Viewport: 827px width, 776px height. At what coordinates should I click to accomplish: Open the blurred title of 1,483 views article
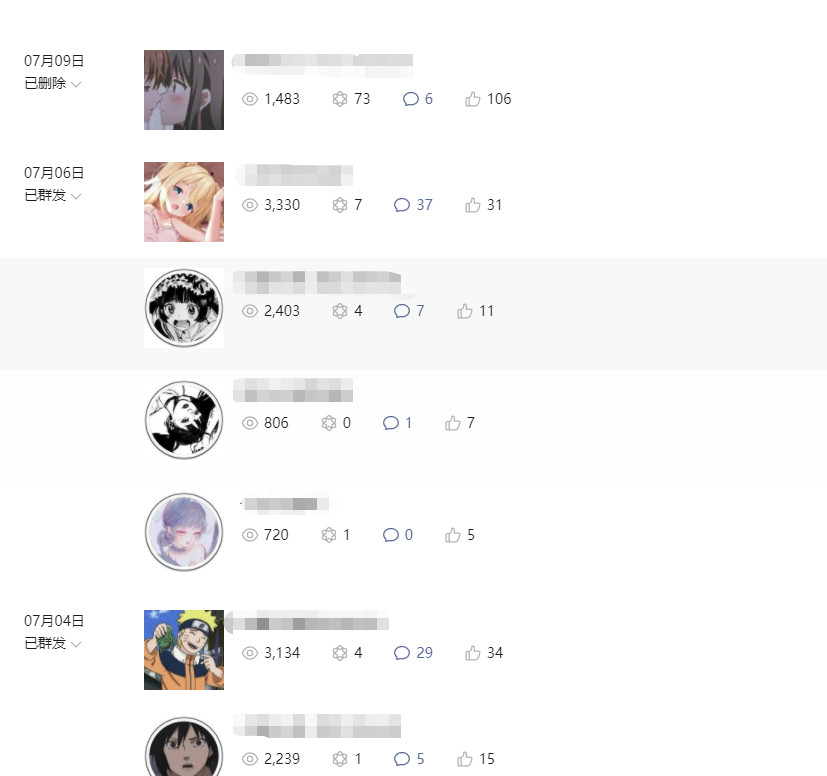click(322, 64)
